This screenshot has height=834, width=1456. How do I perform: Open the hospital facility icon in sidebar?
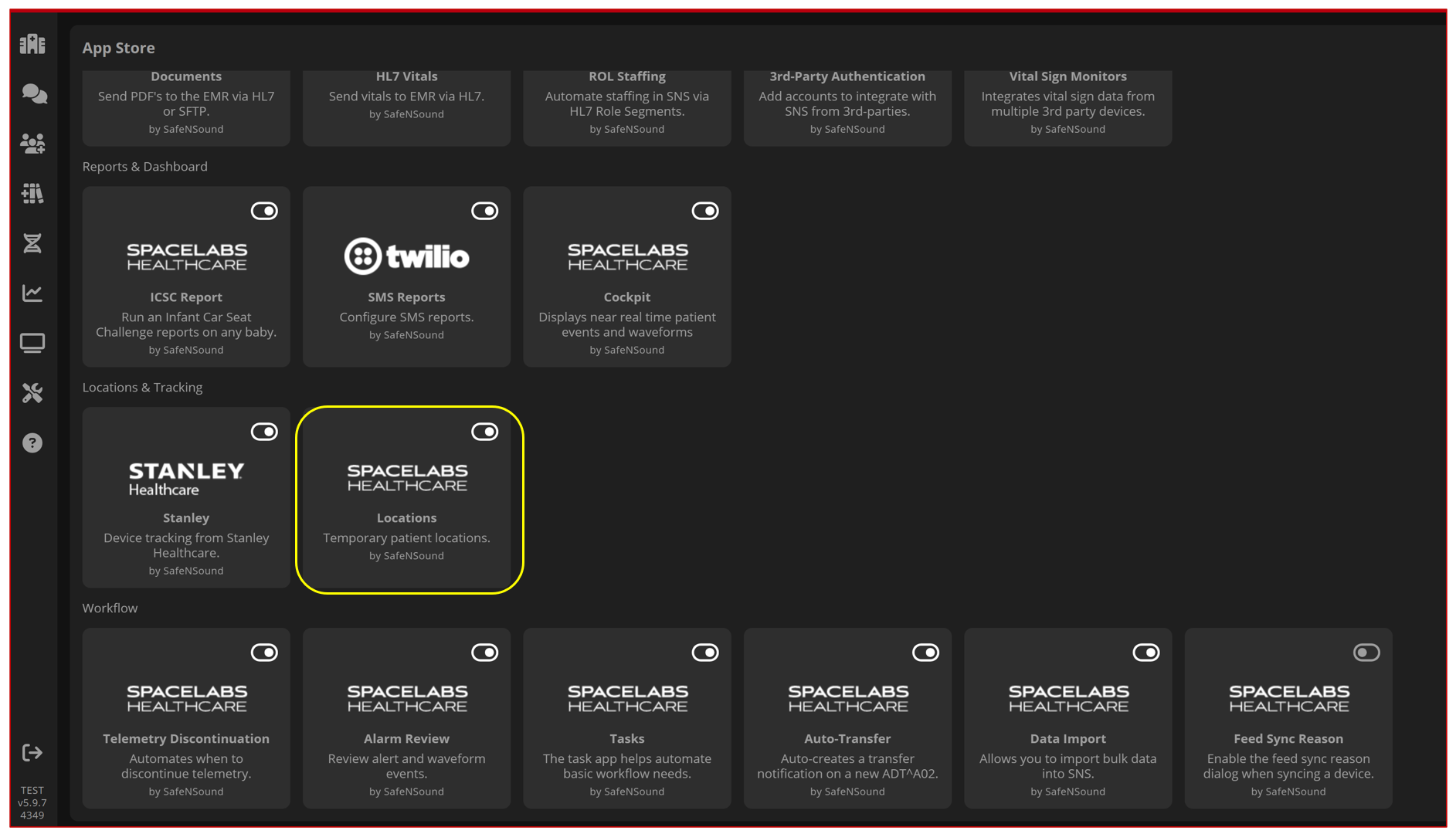point(32,44)
